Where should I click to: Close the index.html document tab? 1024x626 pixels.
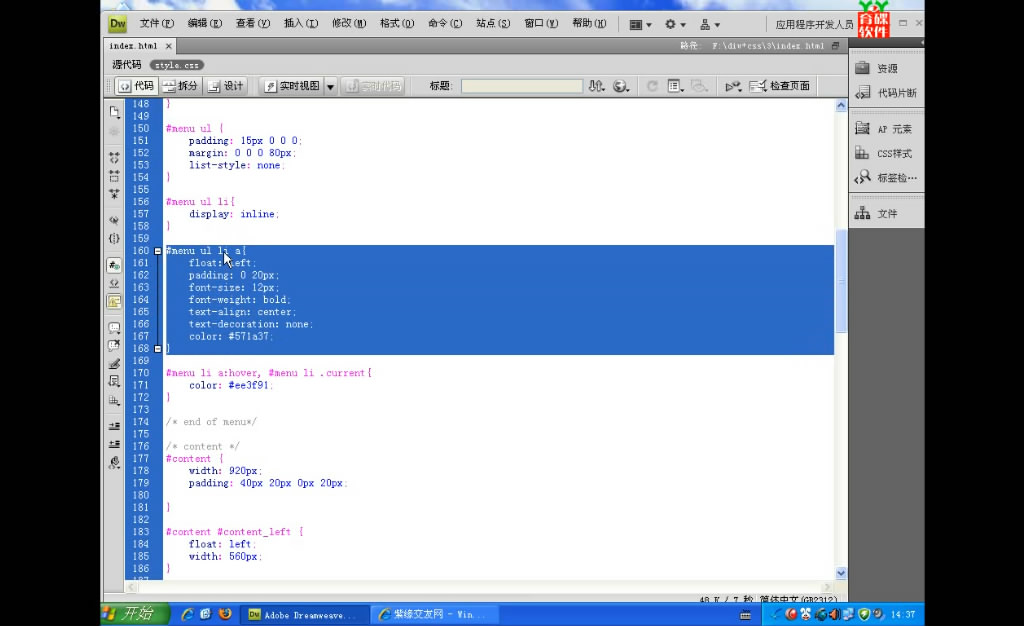(168, 46)
